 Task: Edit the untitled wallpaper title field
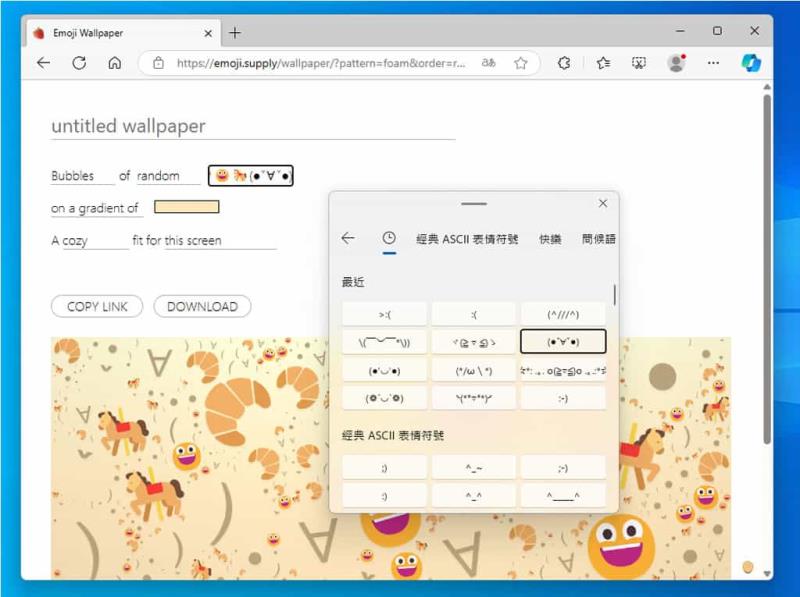point(253,126)
